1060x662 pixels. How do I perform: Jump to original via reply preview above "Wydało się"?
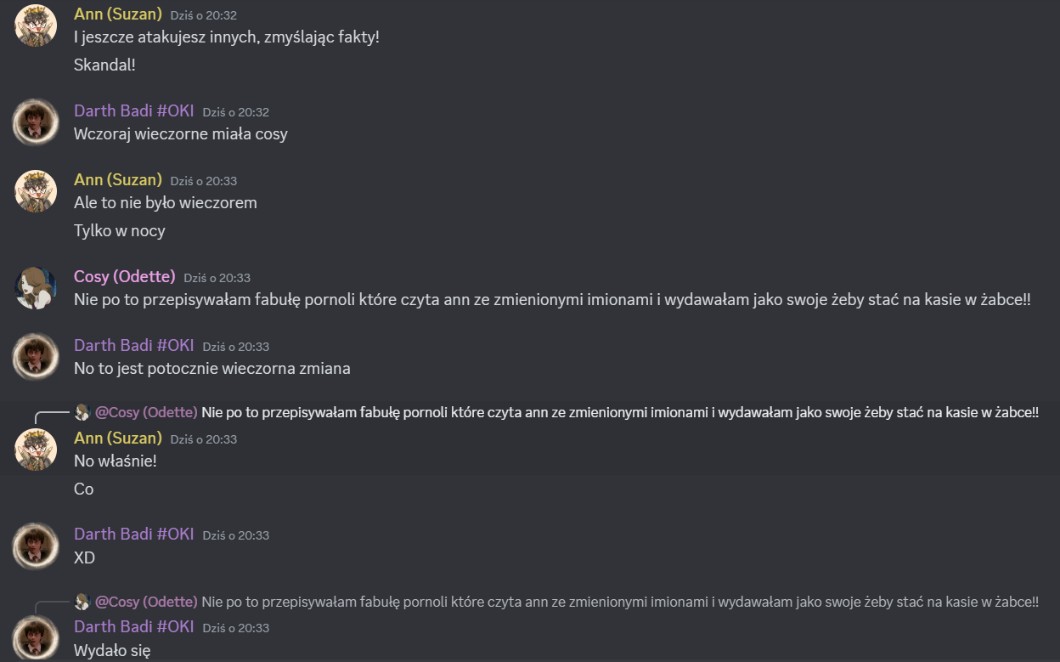coord(620,602)
